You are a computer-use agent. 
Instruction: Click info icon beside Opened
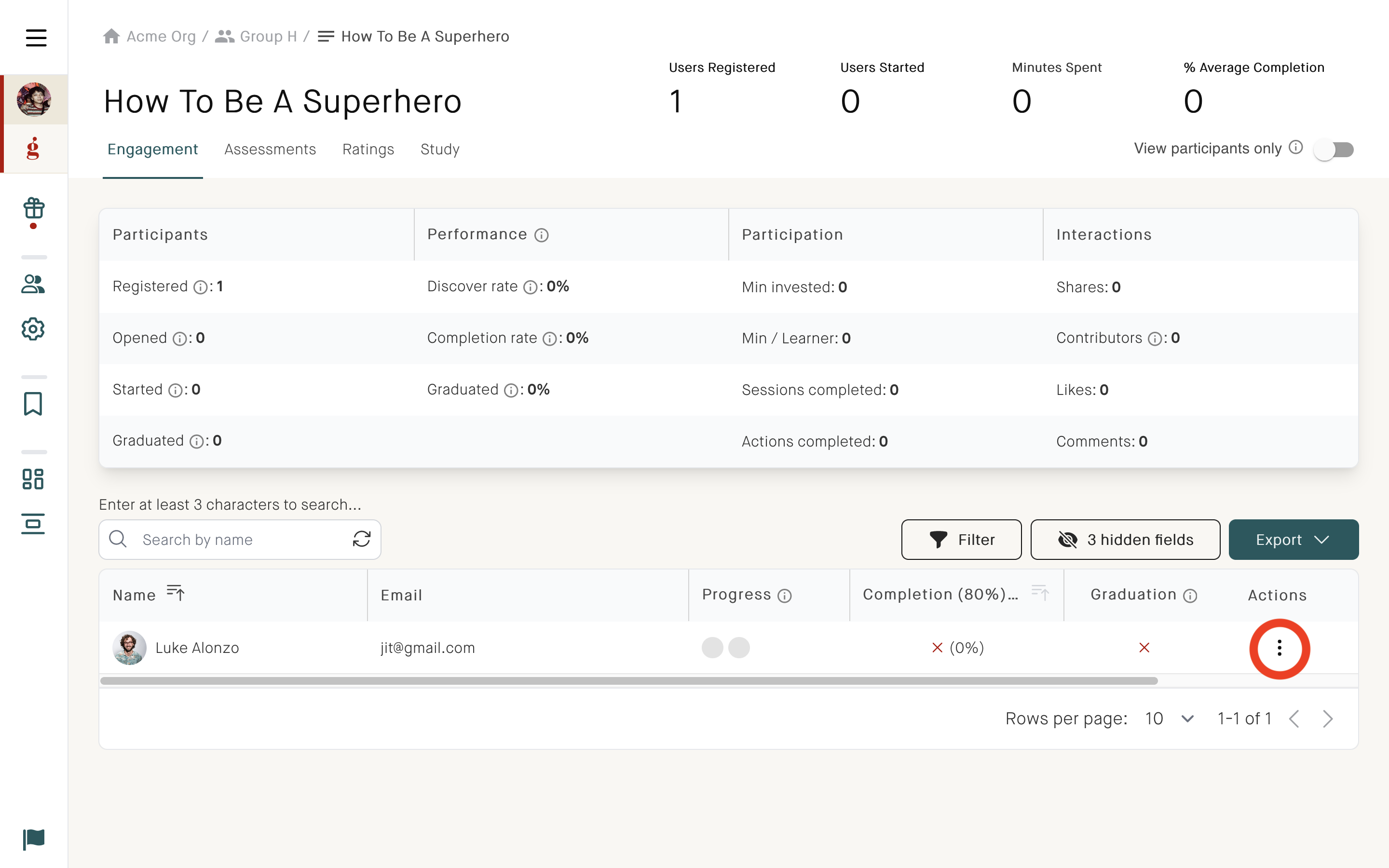(179, 339)
